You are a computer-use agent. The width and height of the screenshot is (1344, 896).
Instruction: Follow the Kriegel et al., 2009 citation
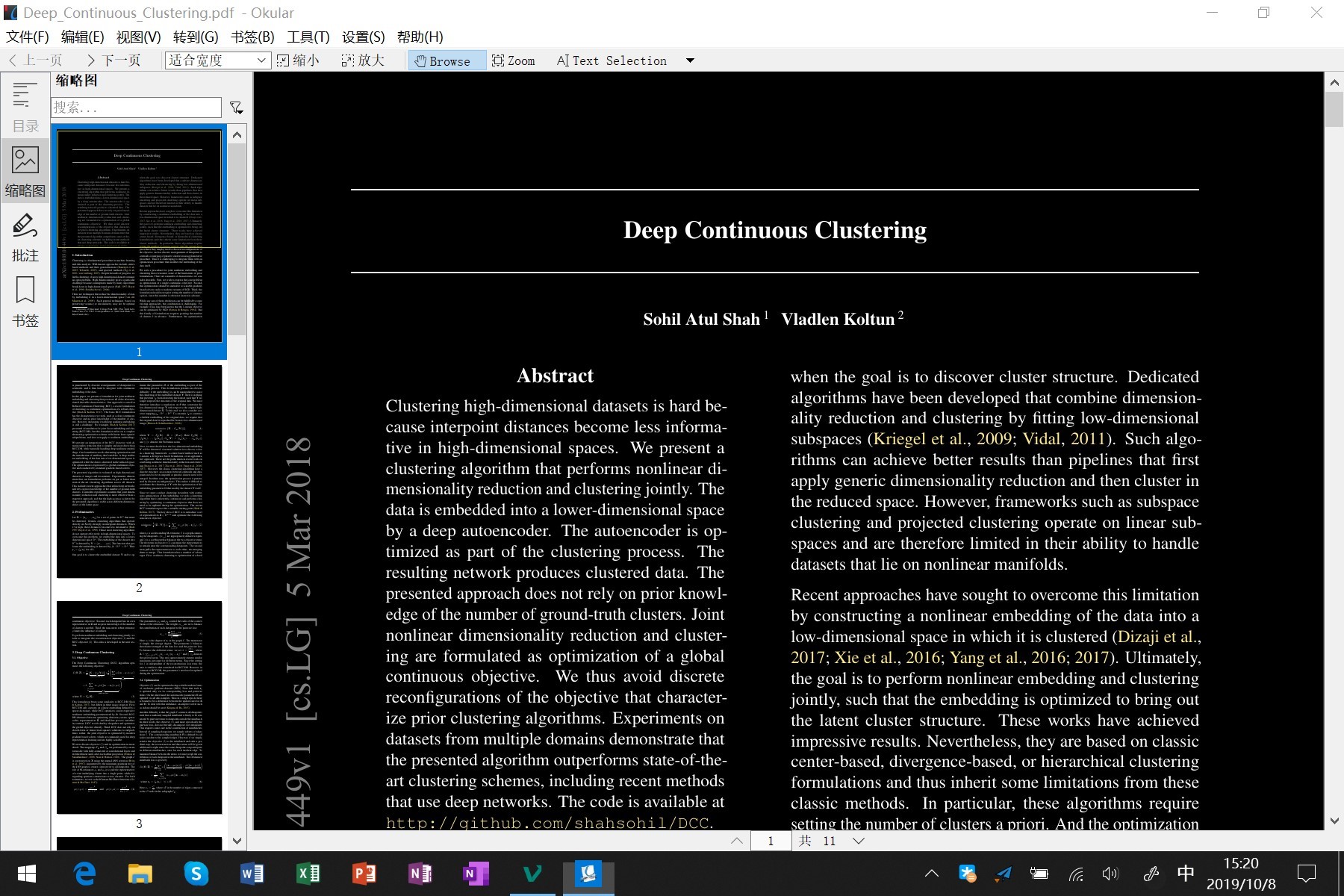(x=942, y=439)
